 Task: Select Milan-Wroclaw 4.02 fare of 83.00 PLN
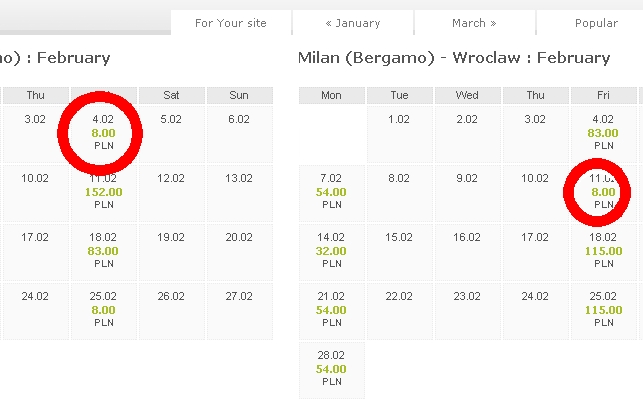click(603, 133)
